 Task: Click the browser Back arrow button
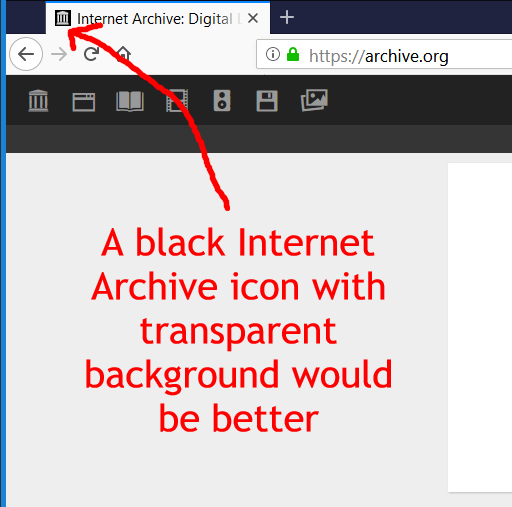(26, 54)
